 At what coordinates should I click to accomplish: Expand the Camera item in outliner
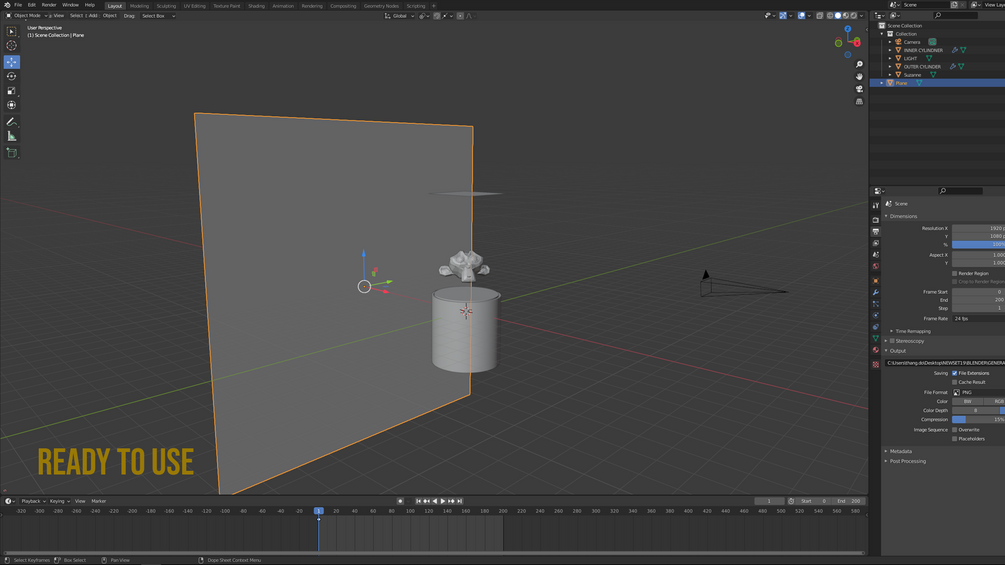point(890,42)
